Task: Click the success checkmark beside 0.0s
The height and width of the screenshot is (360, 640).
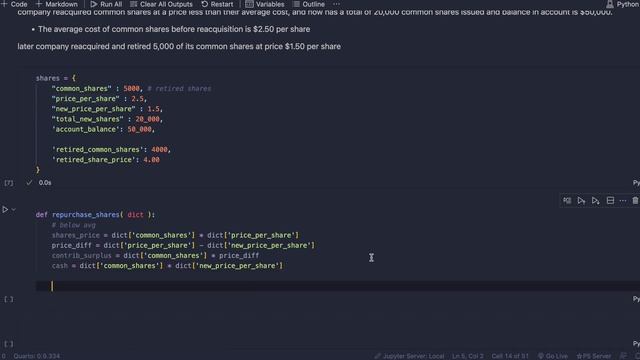Action: pos(29,183)
